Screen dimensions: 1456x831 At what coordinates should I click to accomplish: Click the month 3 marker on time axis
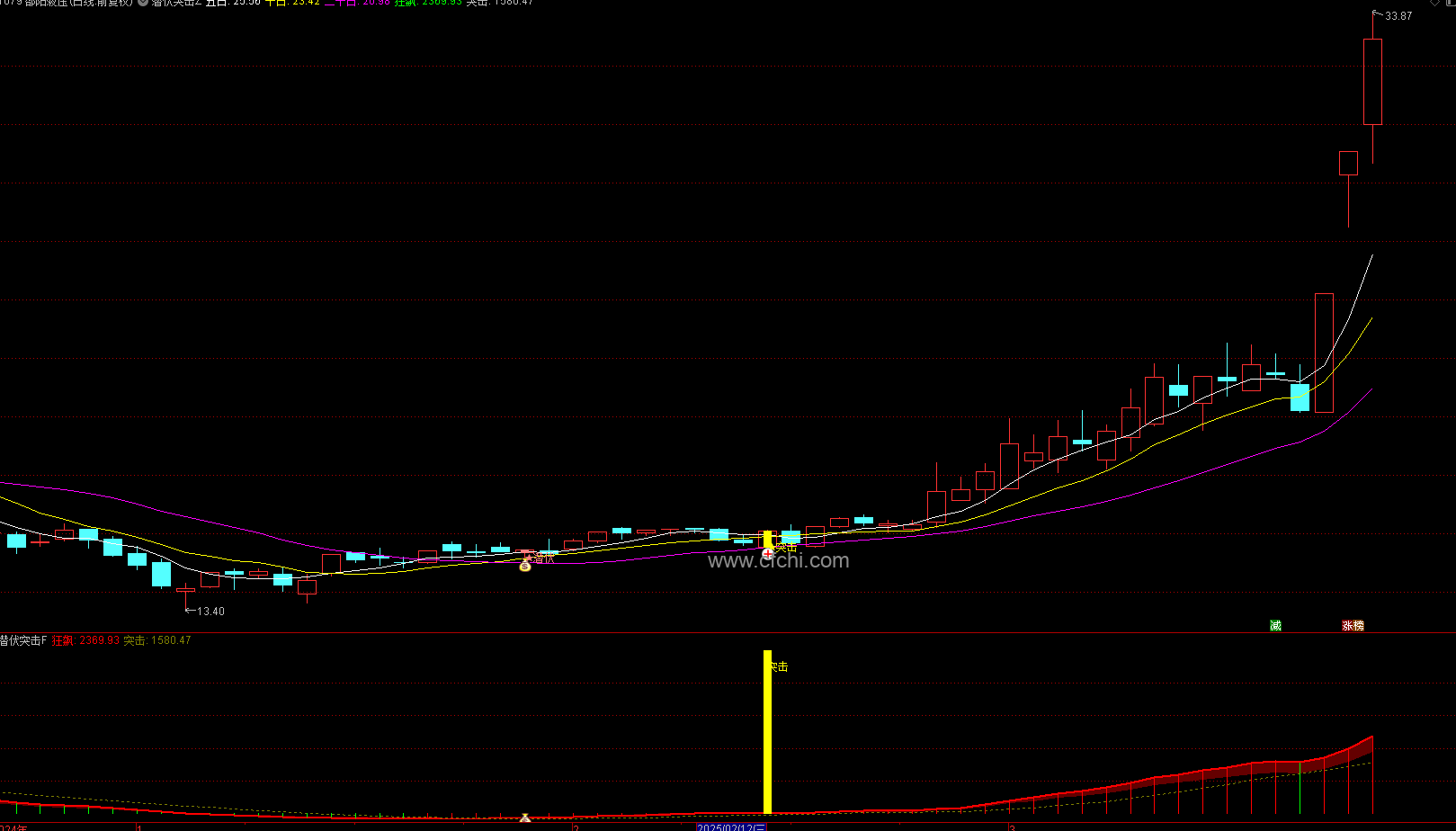(1012, 827)
